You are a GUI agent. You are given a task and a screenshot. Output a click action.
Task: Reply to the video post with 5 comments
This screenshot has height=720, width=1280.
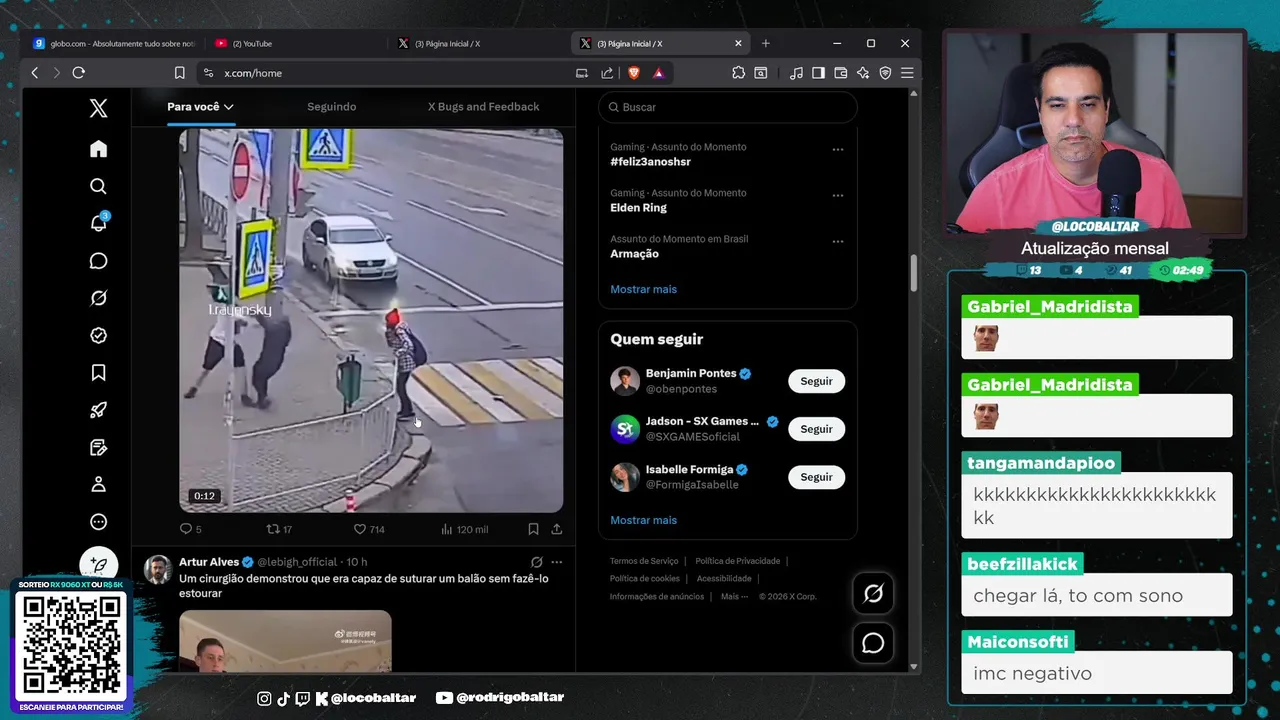coord(190,529)
